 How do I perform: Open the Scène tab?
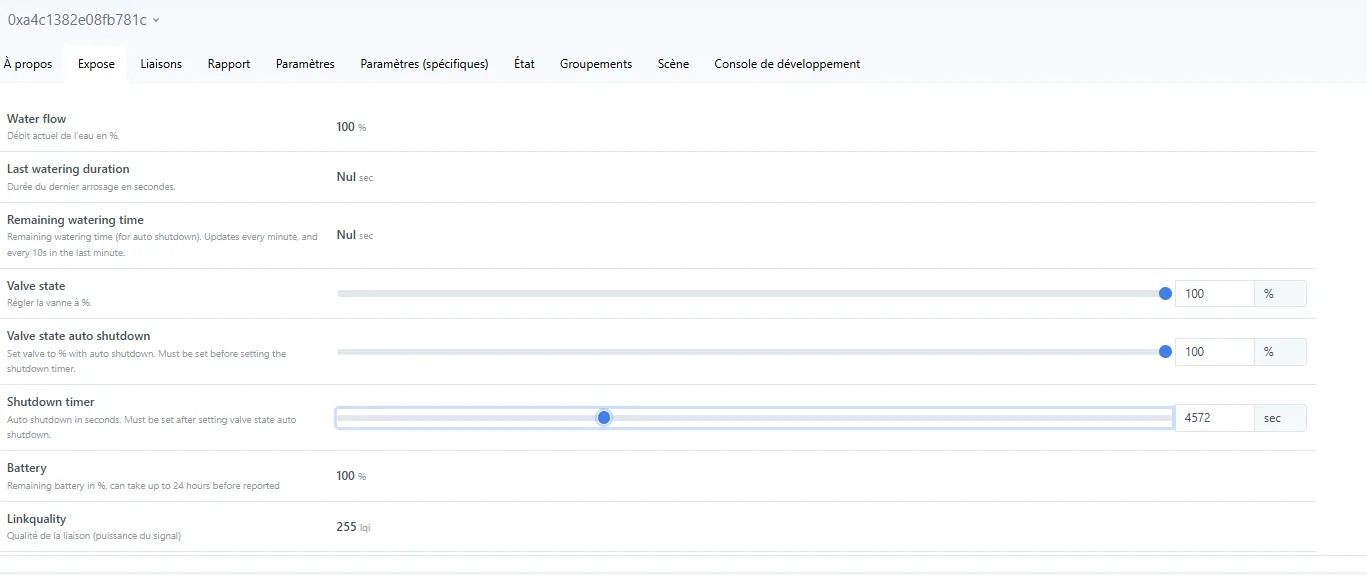point(673,64)
